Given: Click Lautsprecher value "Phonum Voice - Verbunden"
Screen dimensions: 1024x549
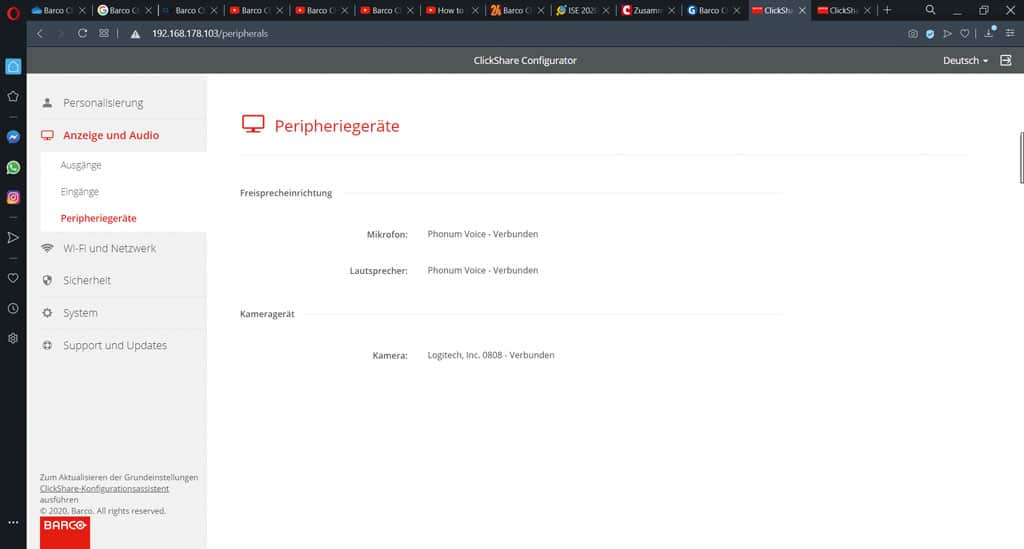Looking at the screenshot, I should (483, 270).
